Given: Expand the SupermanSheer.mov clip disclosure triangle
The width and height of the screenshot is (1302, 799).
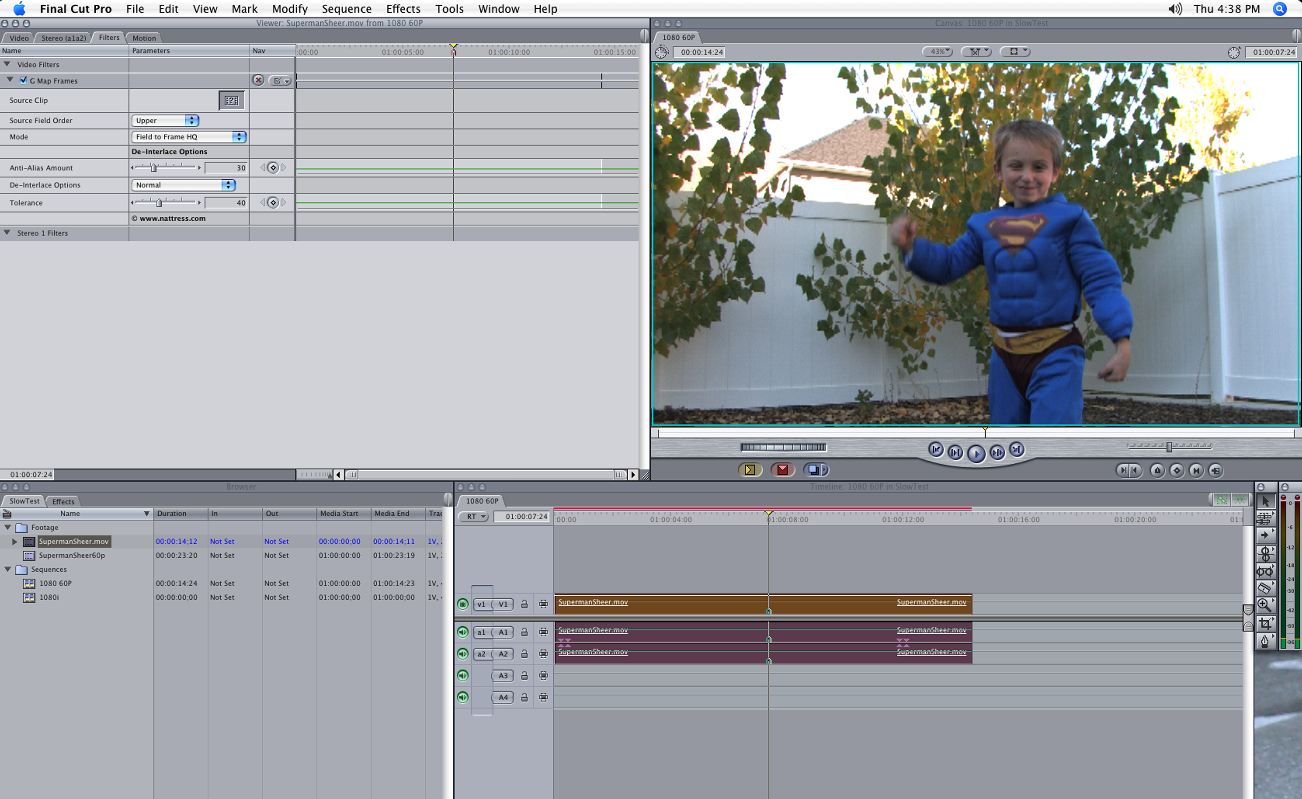Looking at the screenshot, I should pos(15,541).
